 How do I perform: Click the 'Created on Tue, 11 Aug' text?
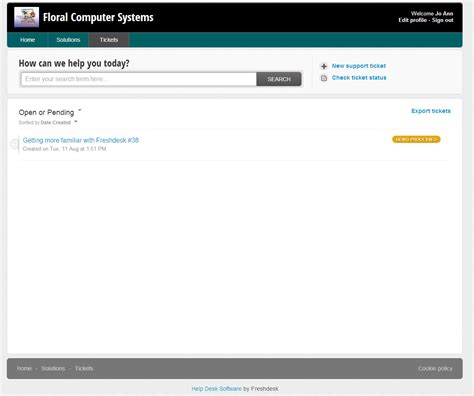pyautogui.click(x=64, y=149)
